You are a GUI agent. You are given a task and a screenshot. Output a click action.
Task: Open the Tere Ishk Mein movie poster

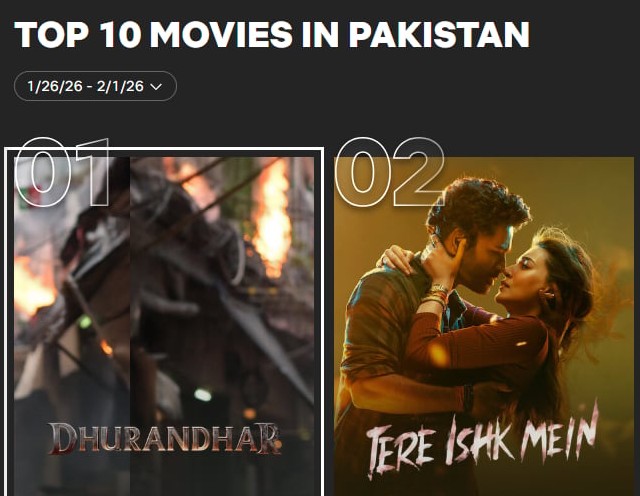coord(484,326)
